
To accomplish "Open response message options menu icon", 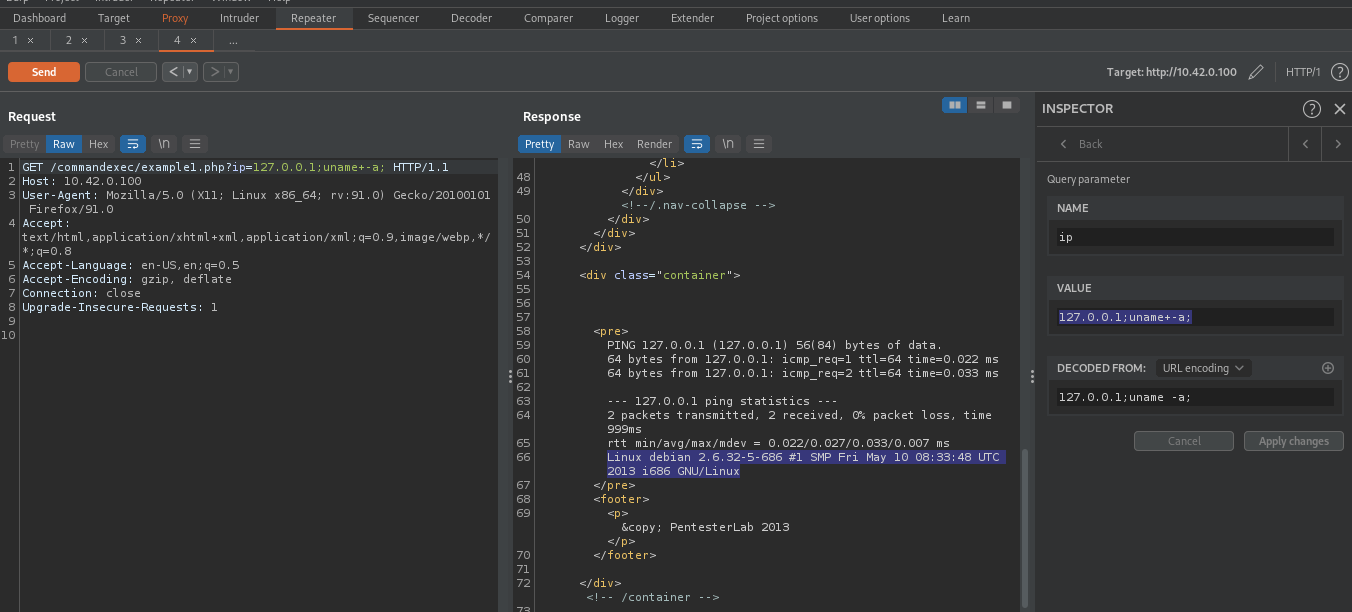I will click(x=759, y=144).
